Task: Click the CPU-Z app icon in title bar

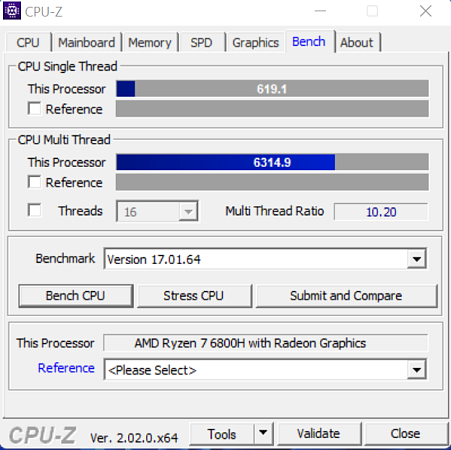Action: [x=12, y=11]
